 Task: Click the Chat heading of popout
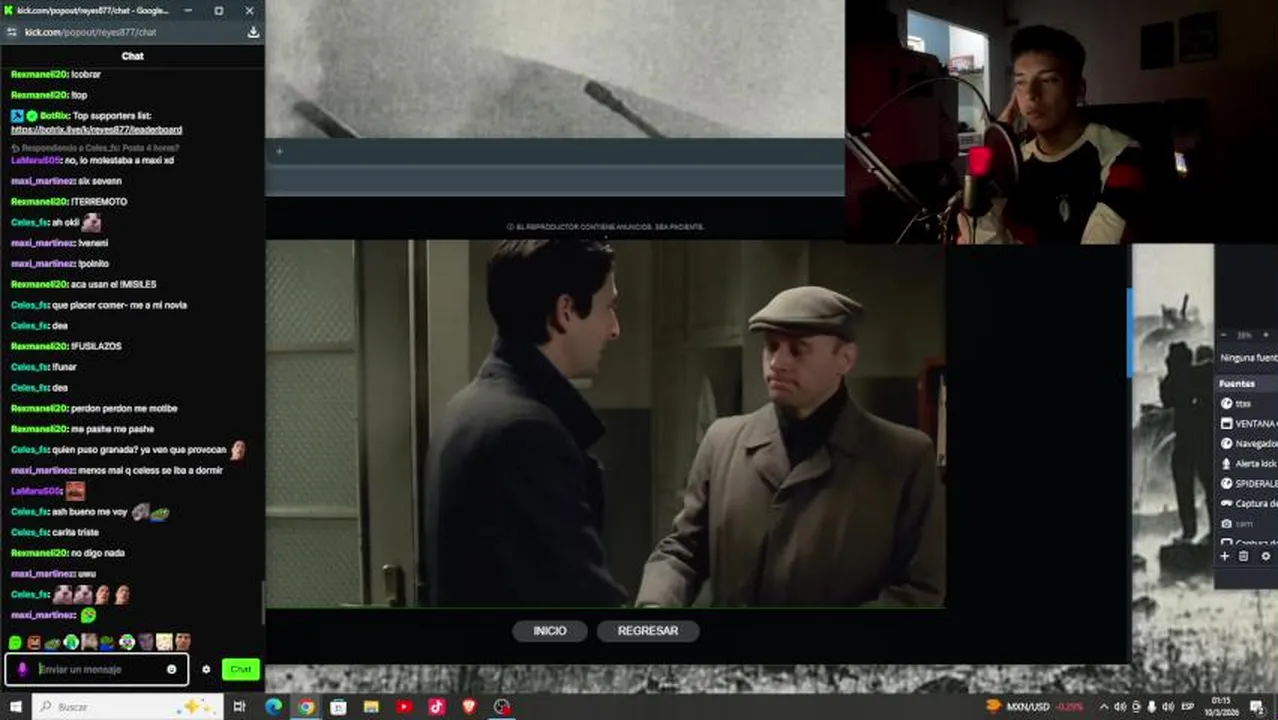(133, 56)
